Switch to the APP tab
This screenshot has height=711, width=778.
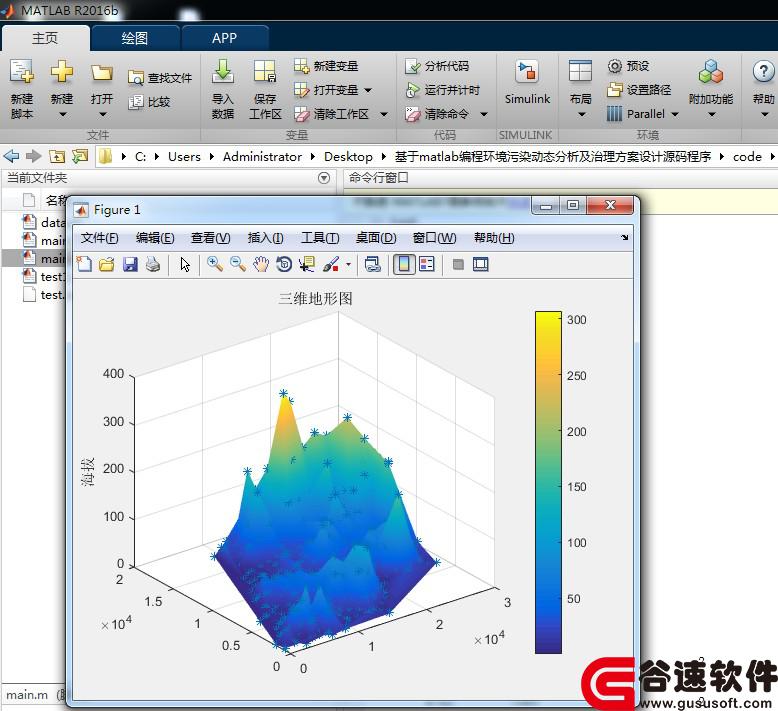click(224, 38)
